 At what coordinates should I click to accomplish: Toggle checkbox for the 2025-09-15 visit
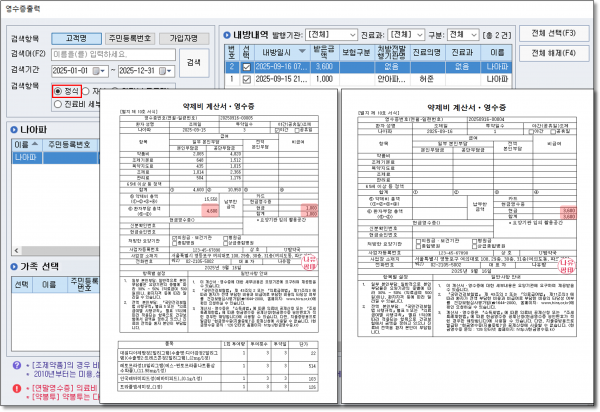[x=246, y=79]
